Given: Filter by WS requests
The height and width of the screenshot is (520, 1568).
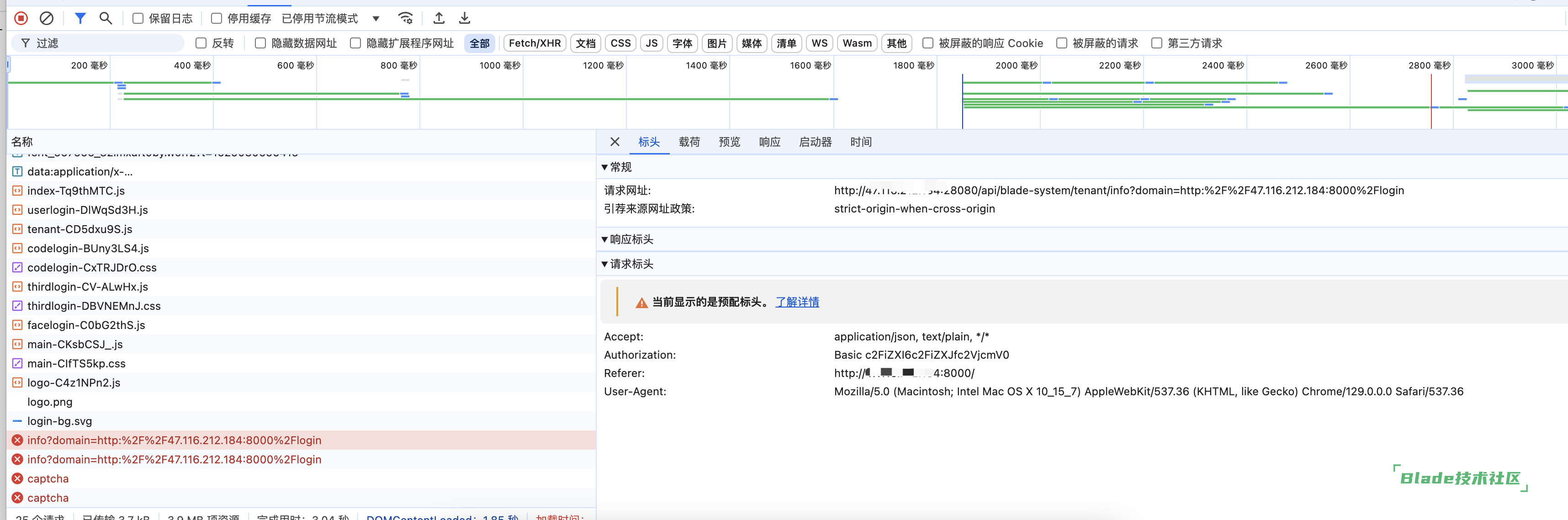Looking at the screenshot, I should point(820,43).
